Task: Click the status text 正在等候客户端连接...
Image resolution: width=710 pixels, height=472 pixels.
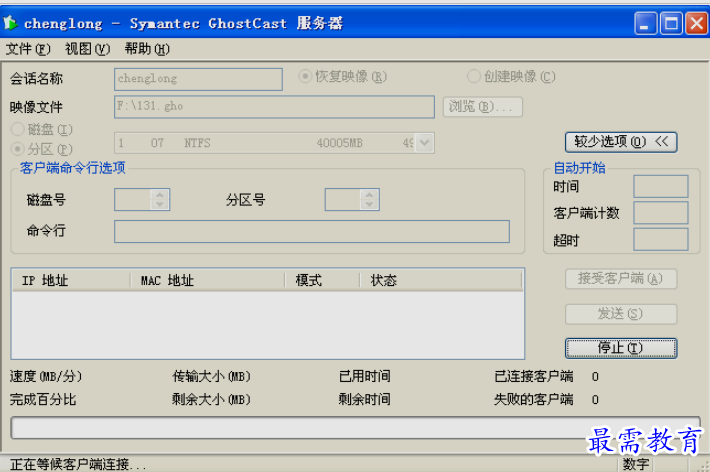Action: [x=78, y=464]
